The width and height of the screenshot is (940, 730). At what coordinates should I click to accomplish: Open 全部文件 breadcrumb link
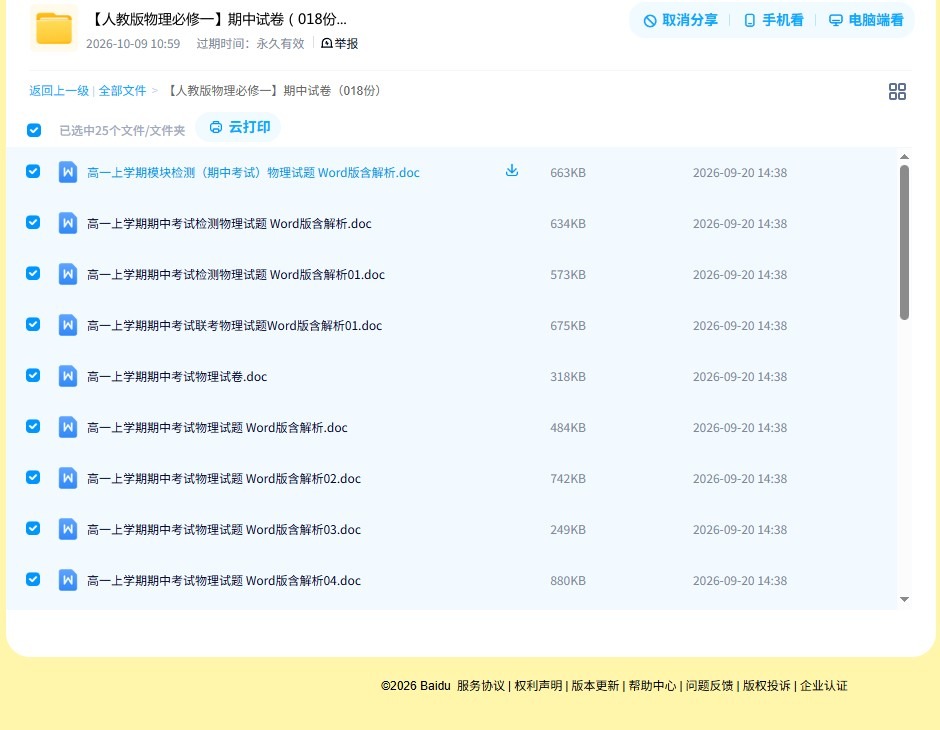pyautogui.click(x=122, y=91)
